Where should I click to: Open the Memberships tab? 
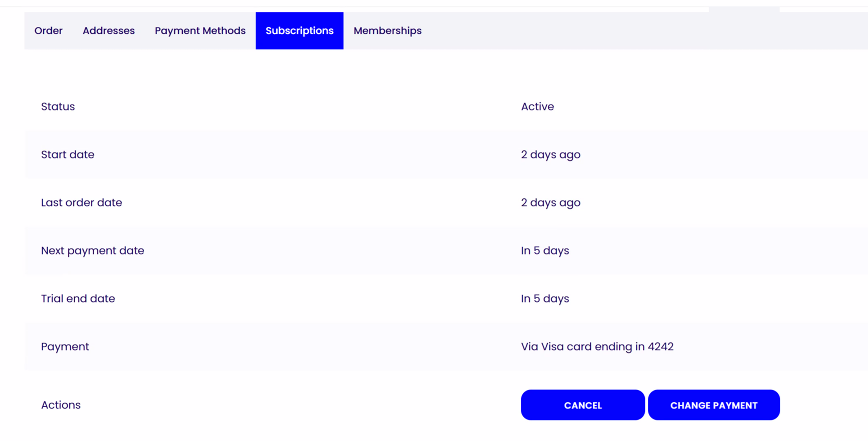click(387, 31)
